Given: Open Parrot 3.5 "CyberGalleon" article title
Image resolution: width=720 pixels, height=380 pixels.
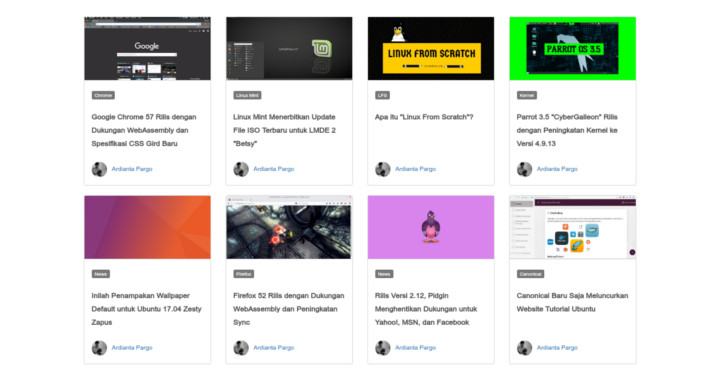Looking at the screenshot, I should pyautogui.click(x=567, y=130).
